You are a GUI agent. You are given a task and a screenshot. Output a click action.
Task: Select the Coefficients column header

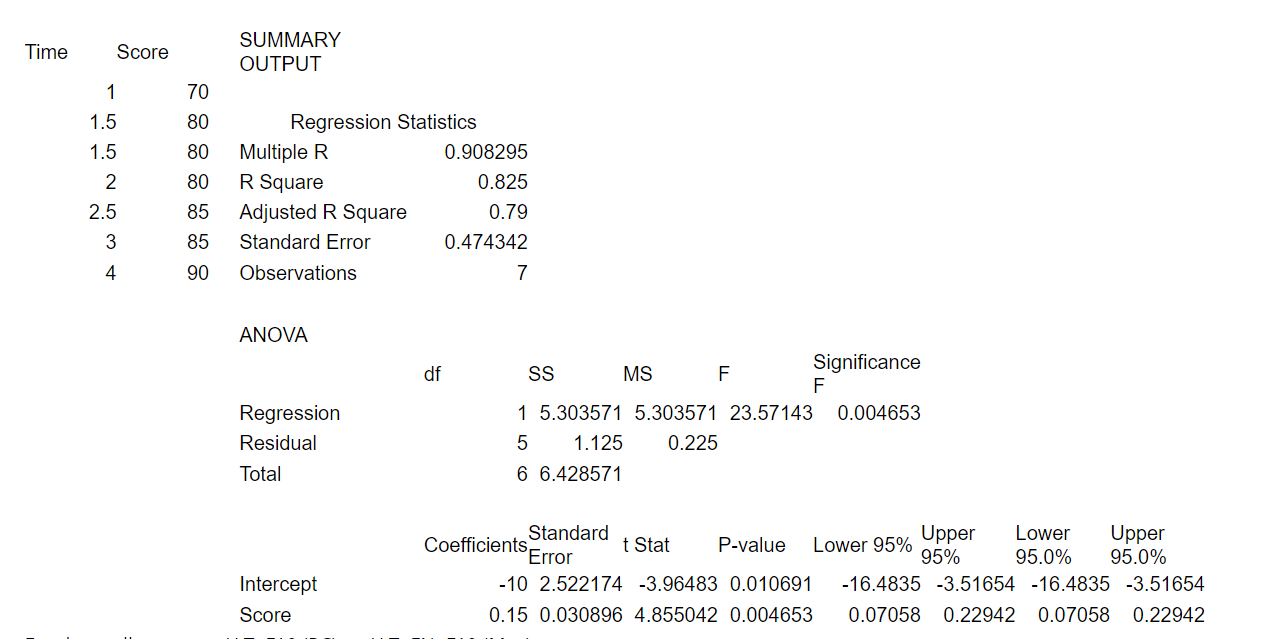pyautogui.click(x=475, y=545)
